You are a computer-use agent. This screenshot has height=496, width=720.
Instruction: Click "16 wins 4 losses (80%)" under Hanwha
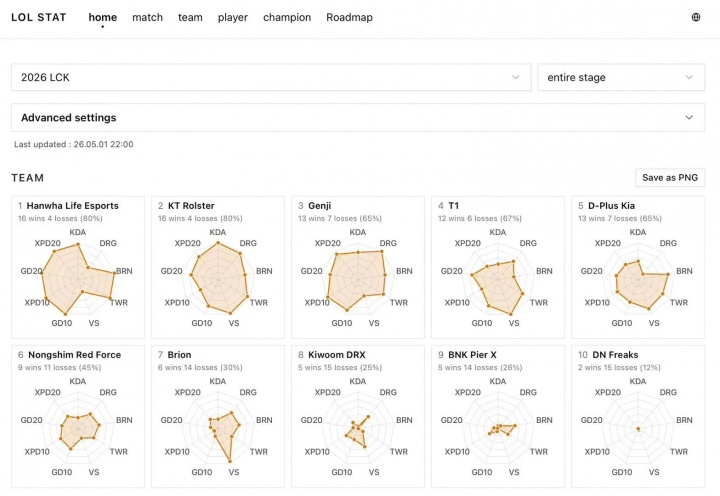coord(60,218)
